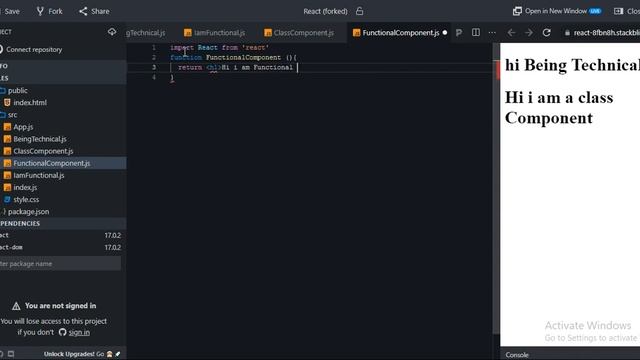Click line 3 return statement in editor

235,67
